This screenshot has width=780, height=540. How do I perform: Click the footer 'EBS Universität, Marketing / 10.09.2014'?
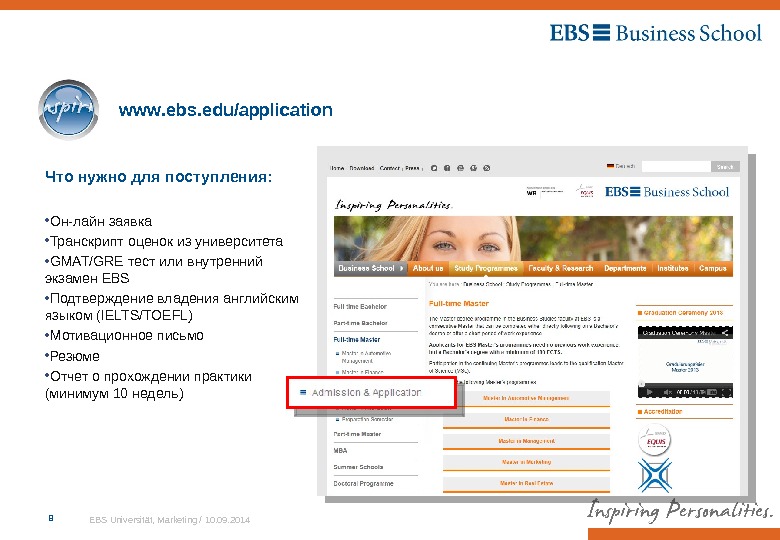tap(170, 520)
